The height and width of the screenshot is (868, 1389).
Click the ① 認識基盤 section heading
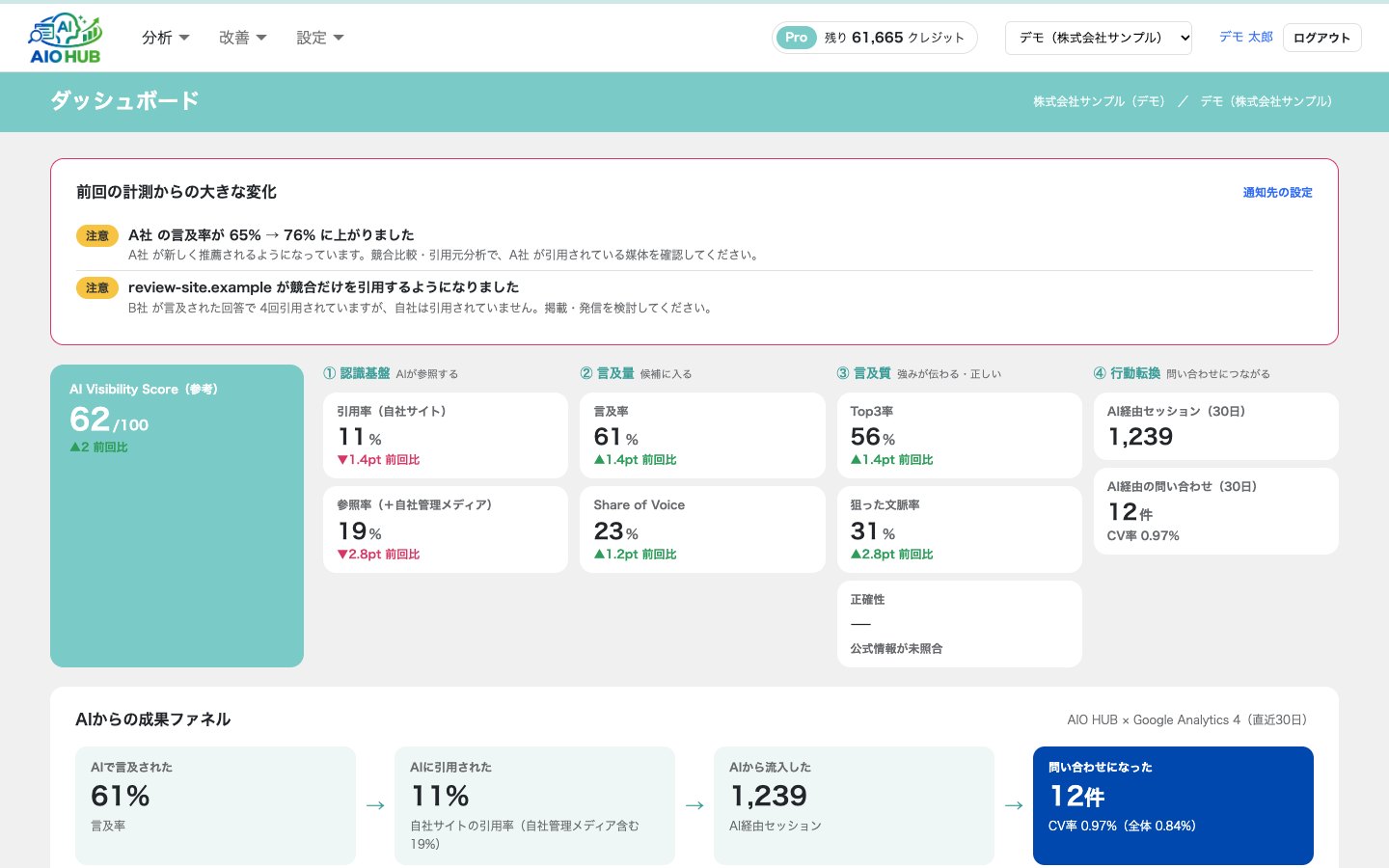pyautogui.click(x=357, y=373)
